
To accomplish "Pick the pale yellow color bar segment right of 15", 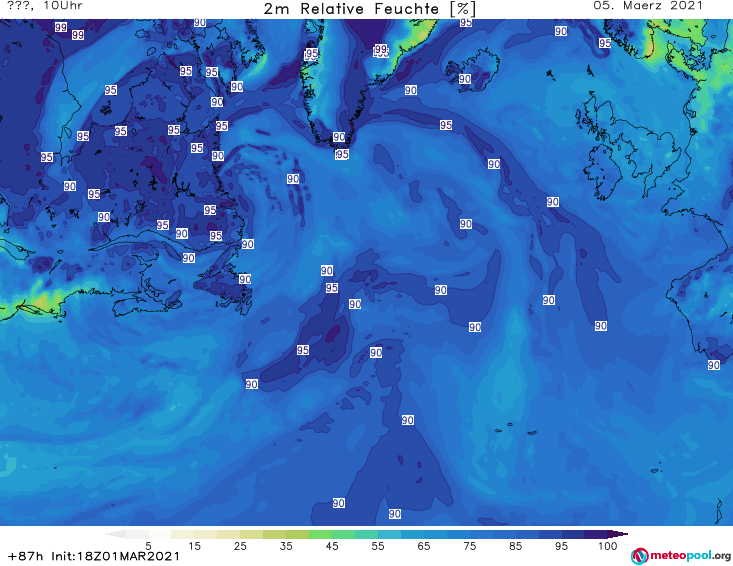I will click(x=206, y=534).
